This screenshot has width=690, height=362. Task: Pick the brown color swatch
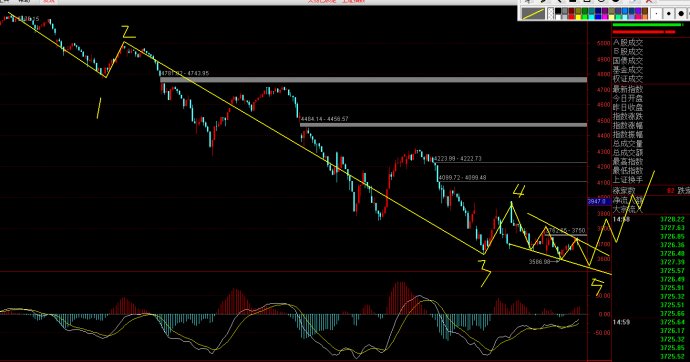[645, 11]
